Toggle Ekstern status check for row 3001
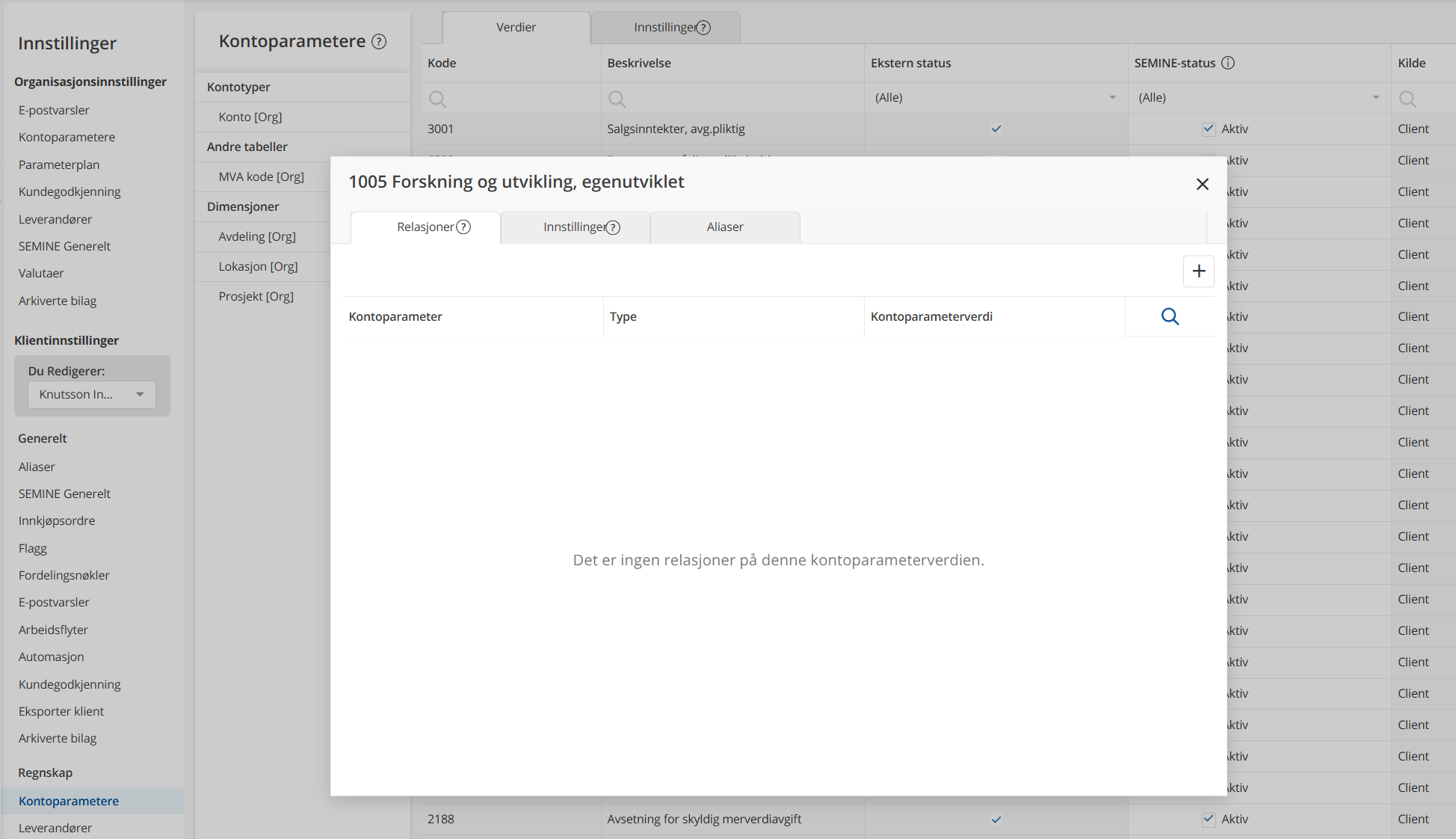Viewport: 1456px width, 839px height. click(996, 129)
